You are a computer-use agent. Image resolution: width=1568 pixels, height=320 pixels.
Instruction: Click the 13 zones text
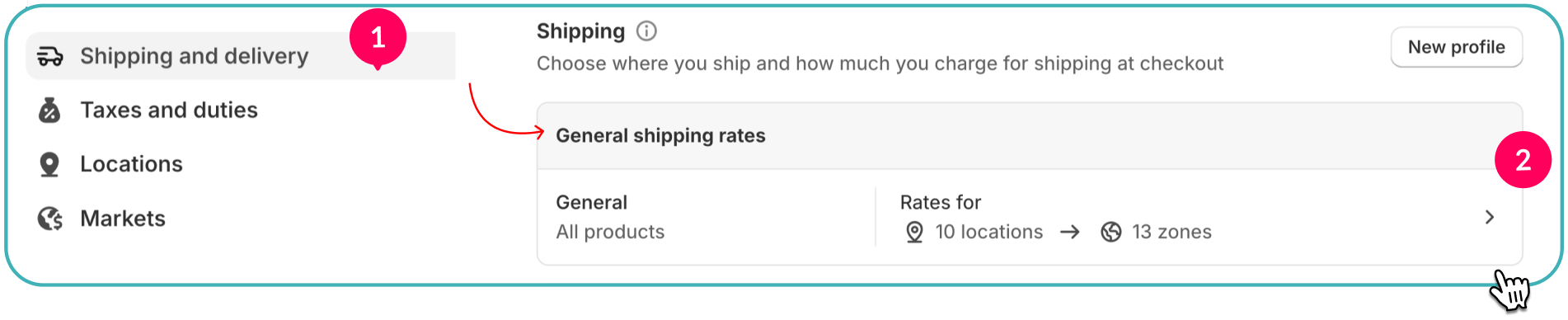pyautogui.click(x=1171, y=232)
